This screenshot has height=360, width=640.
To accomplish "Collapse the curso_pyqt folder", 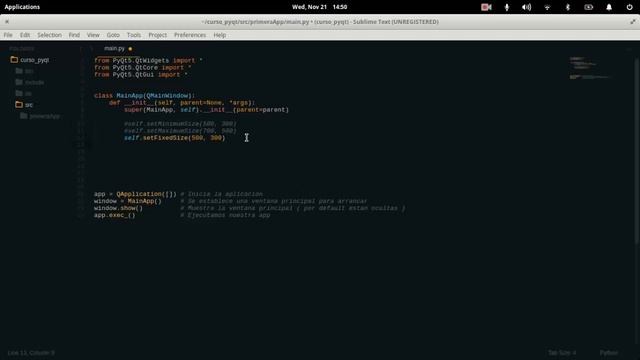I will [34, 60].
